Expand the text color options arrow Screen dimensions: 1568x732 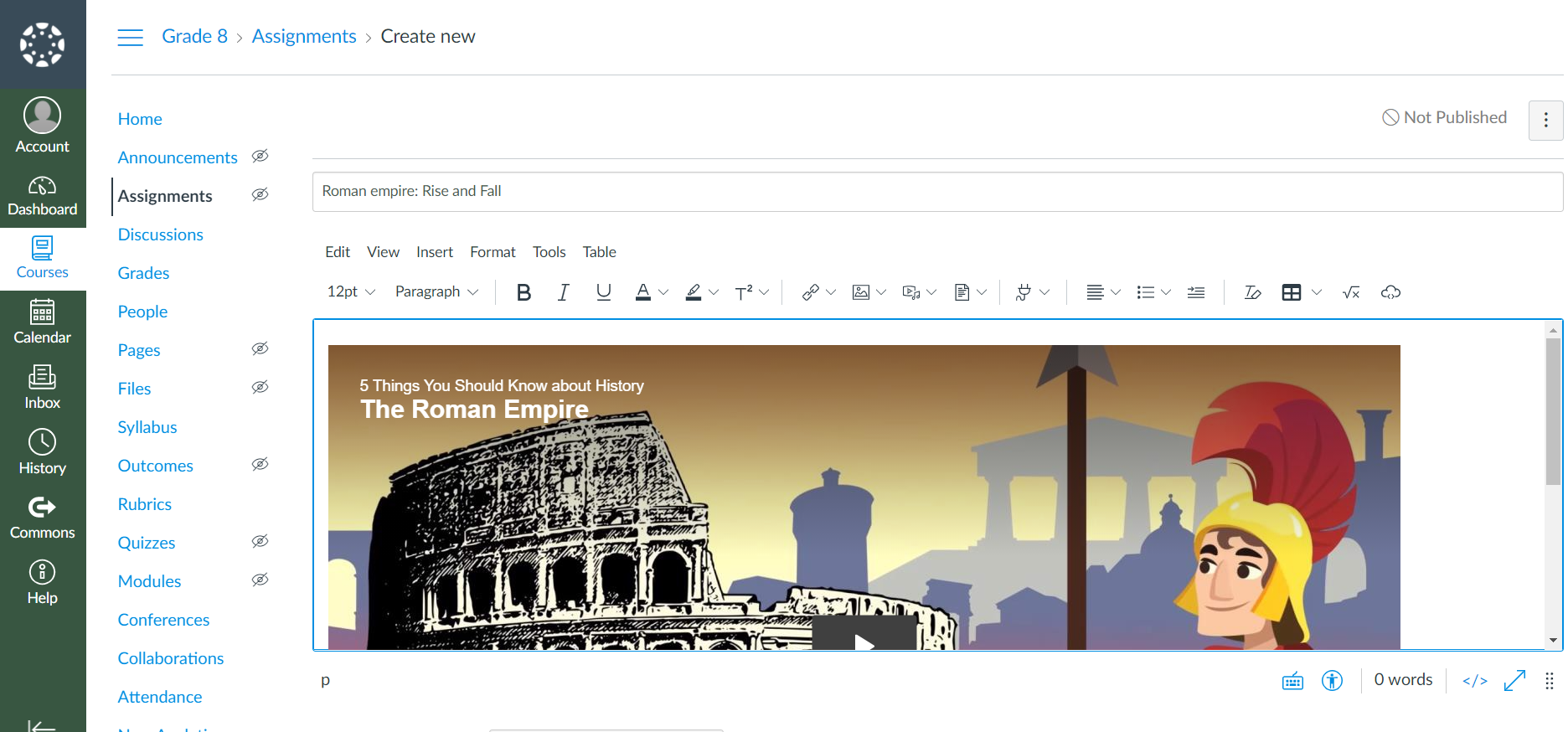pyautogui.click(x=663, y=292)
